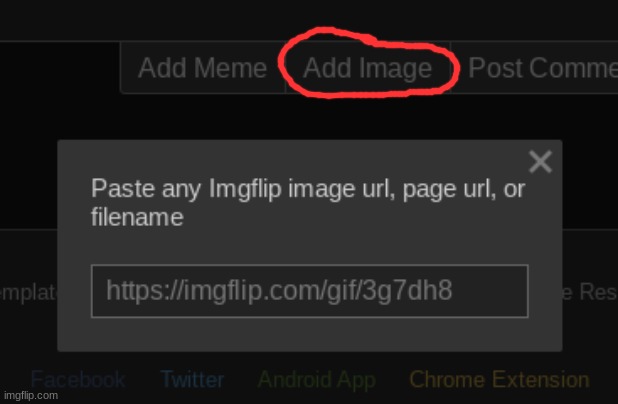
Task: Open the Twitter footer link
Action: pyautogui.click(x=192, y=380)
